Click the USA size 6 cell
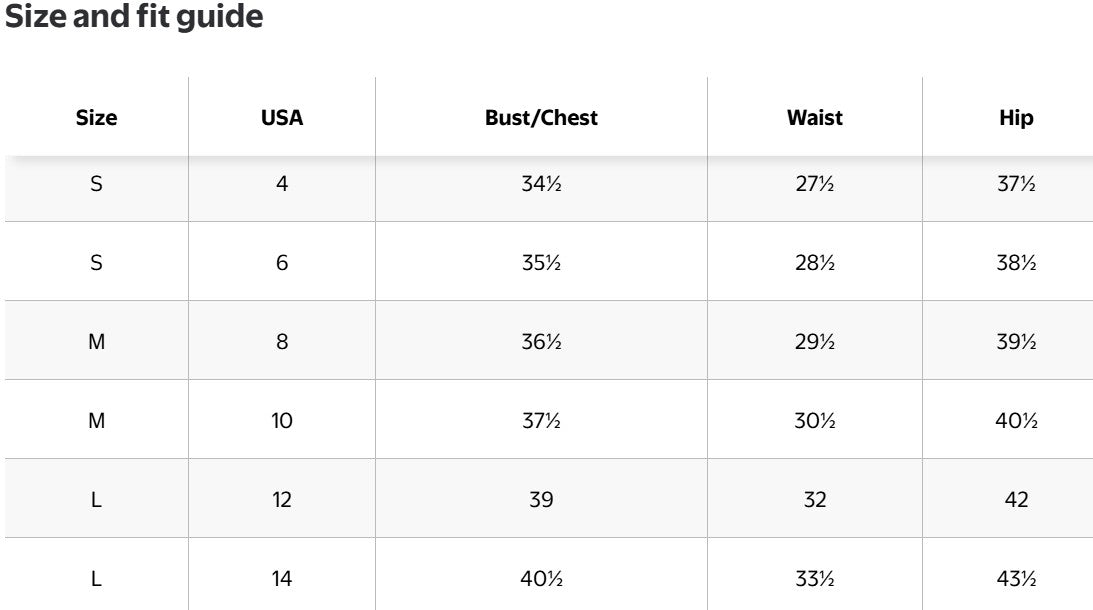 point(282,263)
